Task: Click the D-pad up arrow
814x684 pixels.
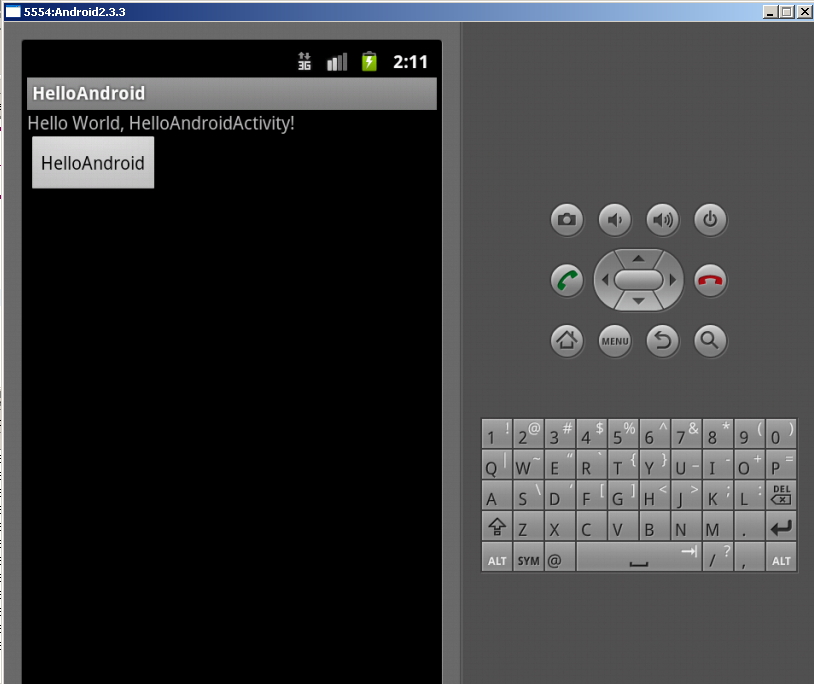Action: click(x=639, y=258)
